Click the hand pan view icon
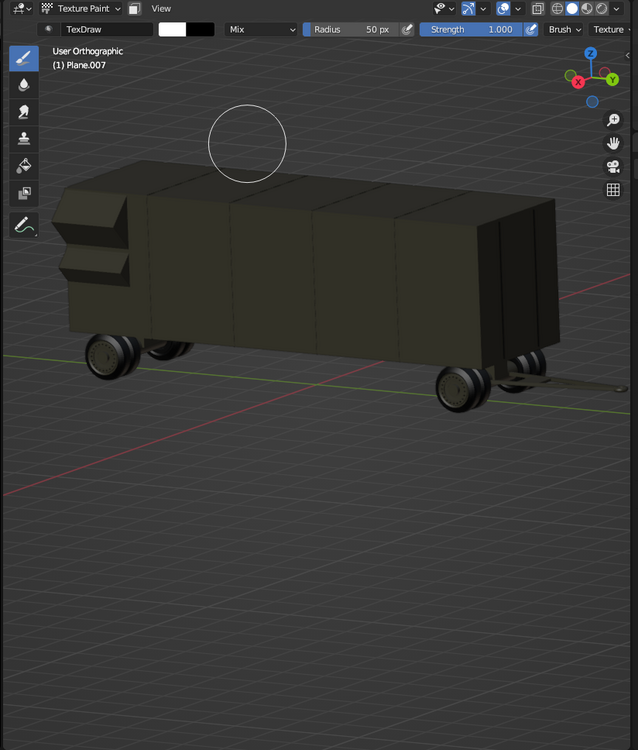The image size is (638, 750). pyautogui.click(x=613, y=143)
